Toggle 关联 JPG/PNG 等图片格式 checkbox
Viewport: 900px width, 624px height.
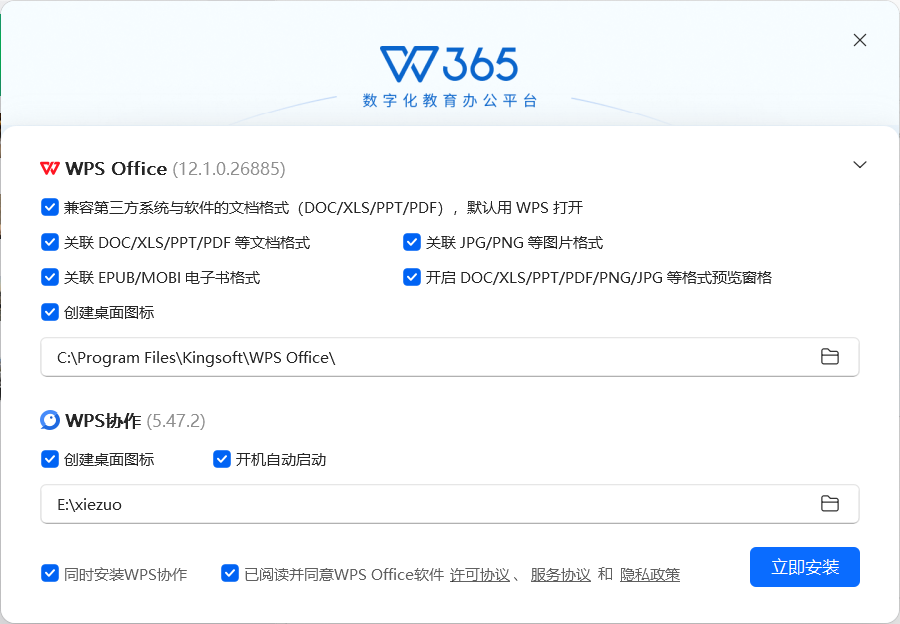pos(412,242)
